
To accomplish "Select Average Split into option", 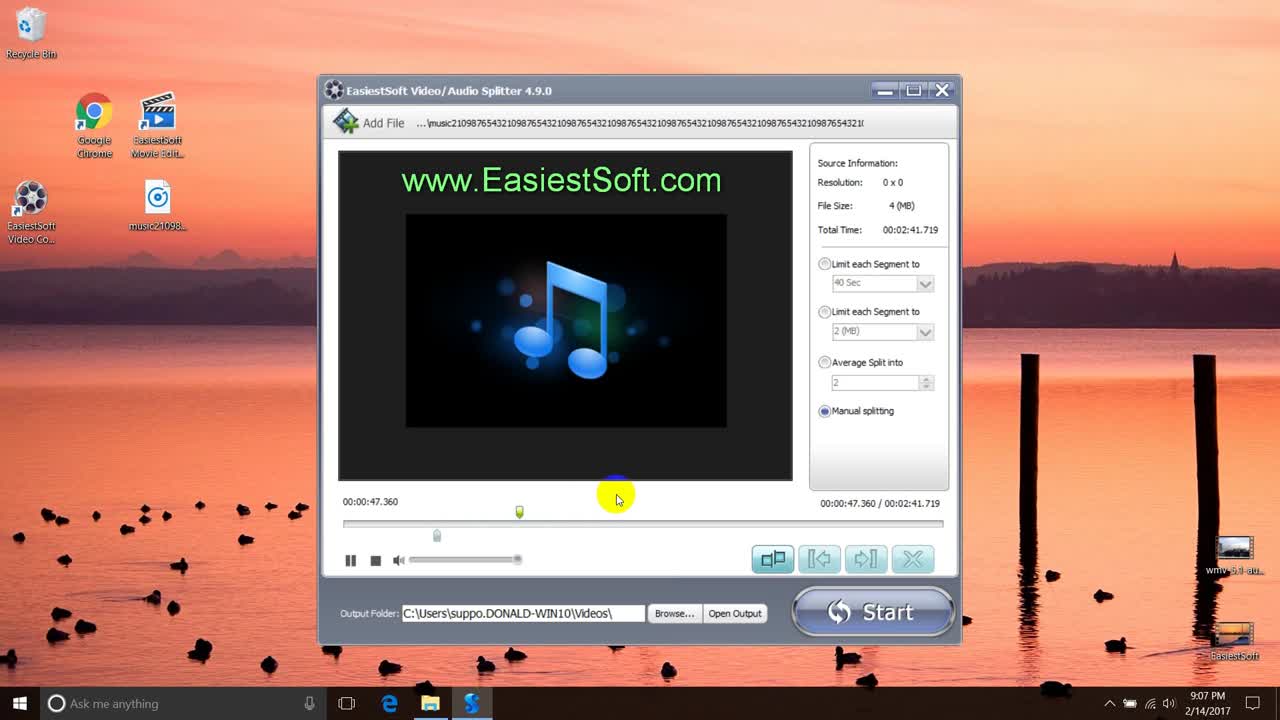I will click(x=824, y=362).
